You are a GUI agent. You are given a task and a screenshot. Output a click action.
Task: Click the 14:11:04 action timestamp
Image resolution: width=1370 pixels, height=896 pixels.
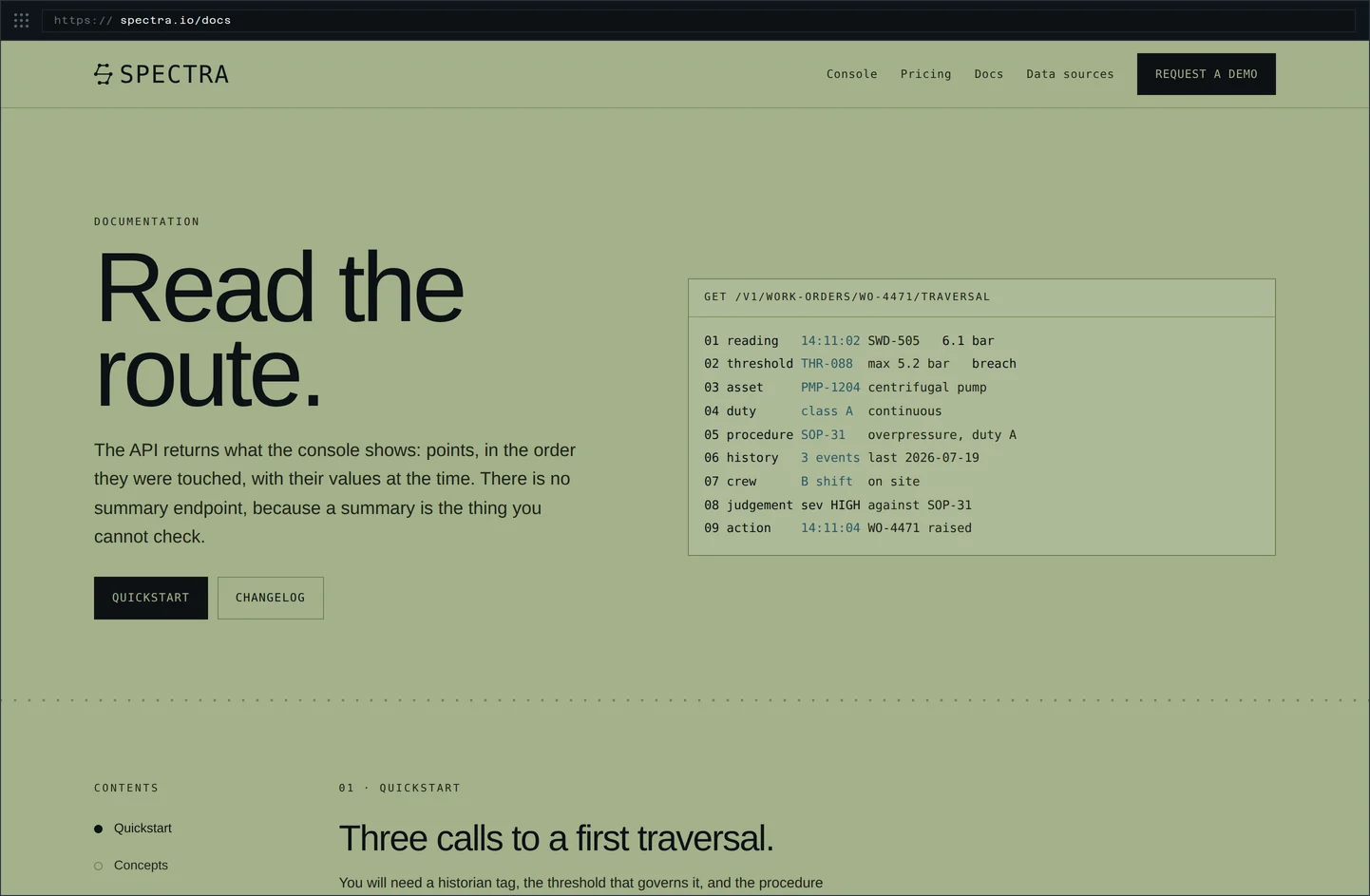(830, 528)
